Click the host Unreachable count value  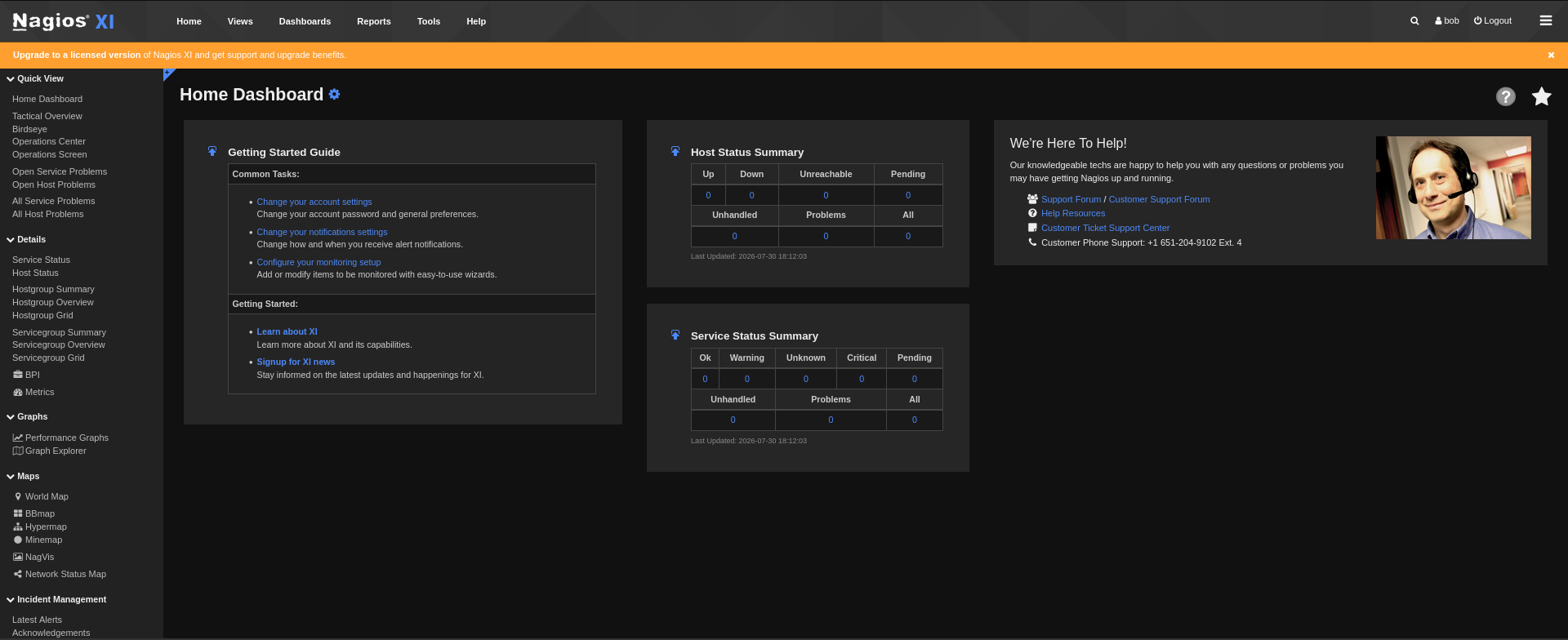click(x=826, y=195)
